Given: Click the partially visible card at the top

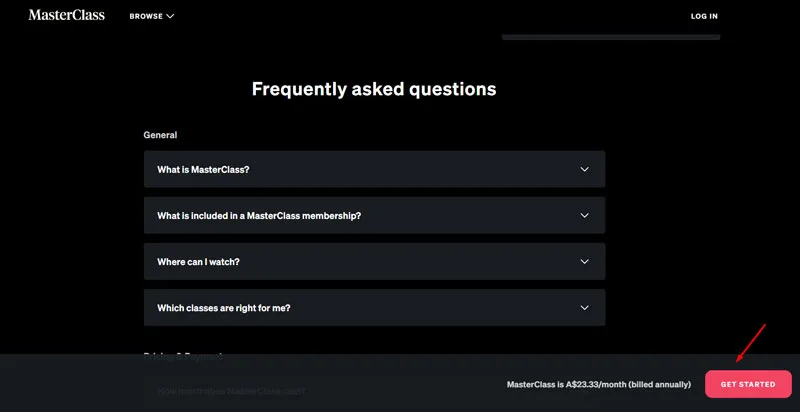Looking at the screenshot, I should (610, 36).
